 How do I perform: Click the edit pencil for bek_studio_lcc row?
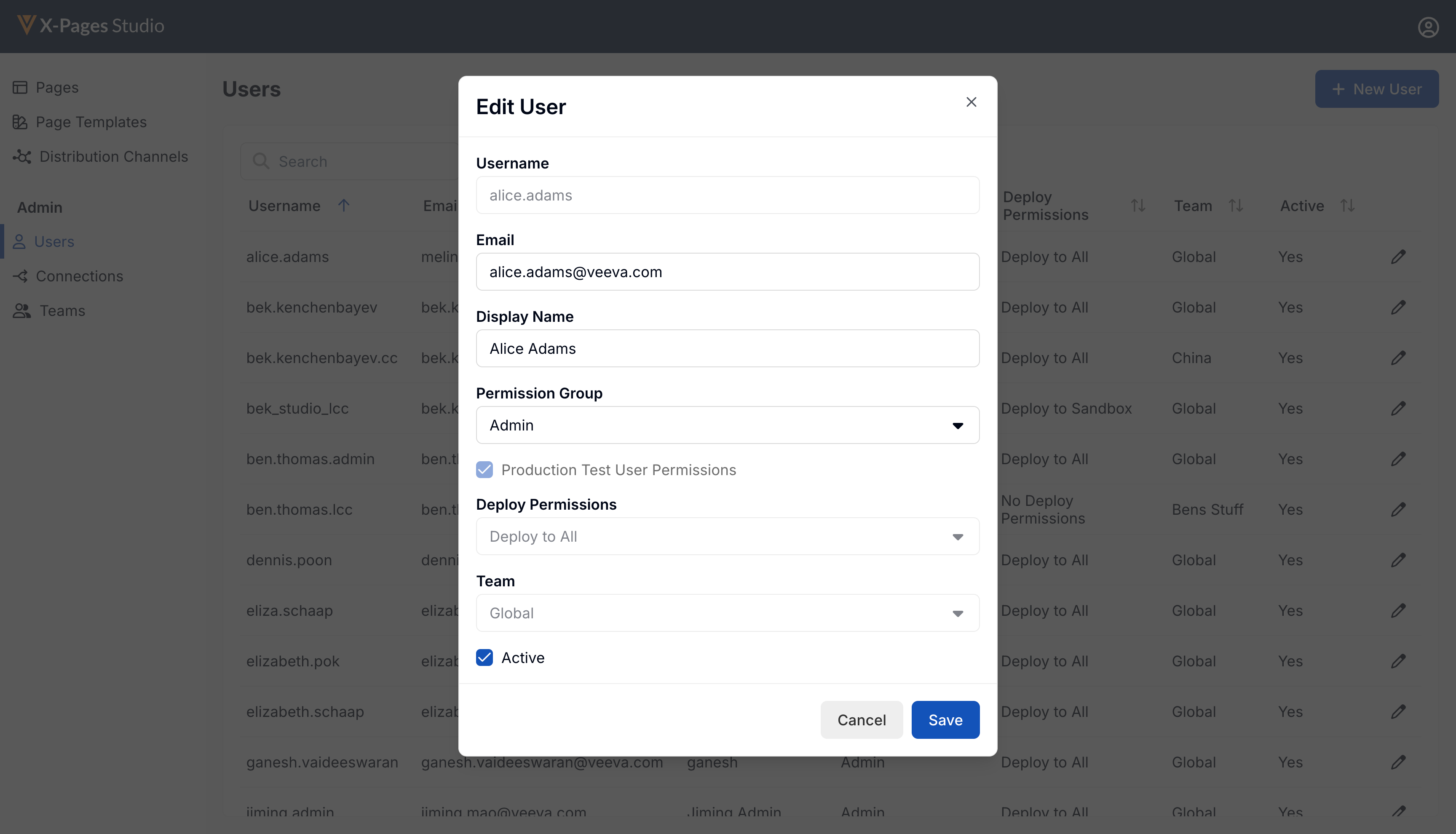(1397, 409)
